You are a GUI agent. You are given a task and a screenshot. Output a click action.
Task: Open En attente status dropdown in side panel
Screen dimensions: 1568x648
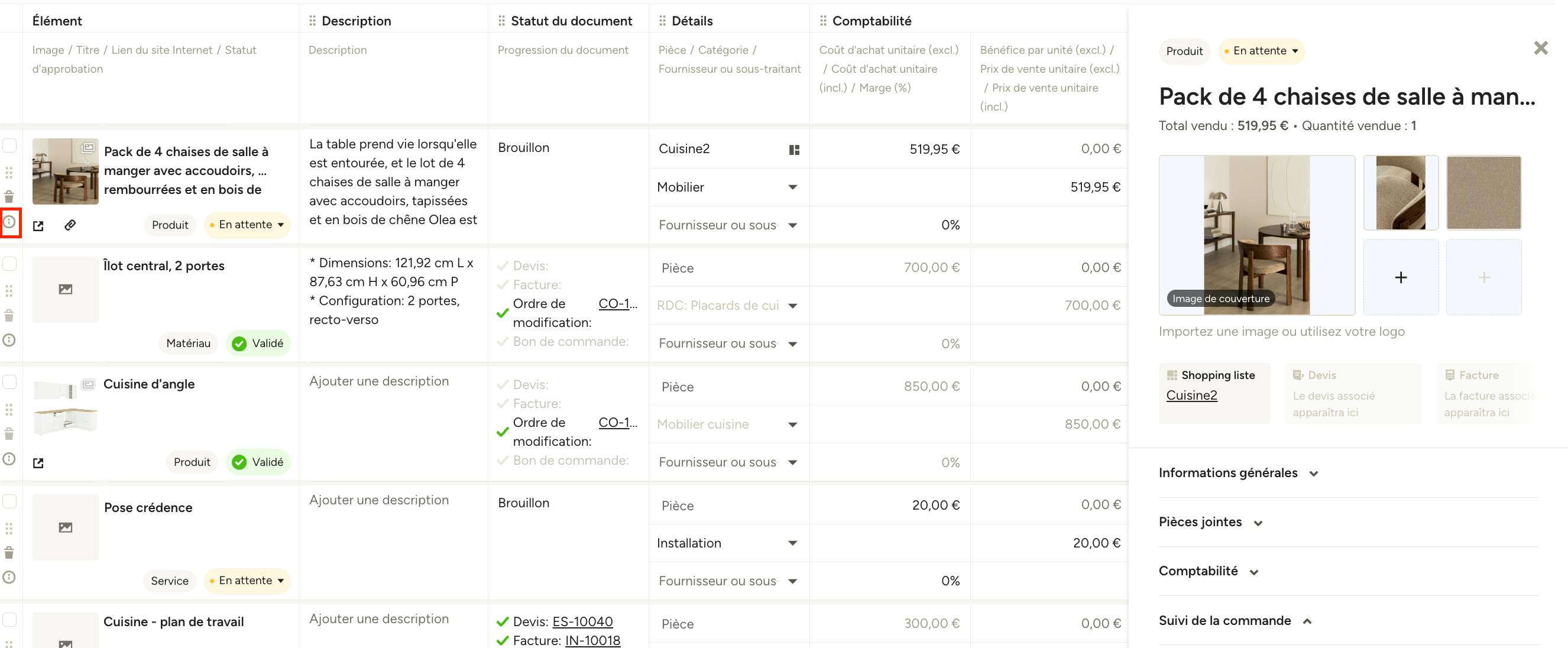1262,51
